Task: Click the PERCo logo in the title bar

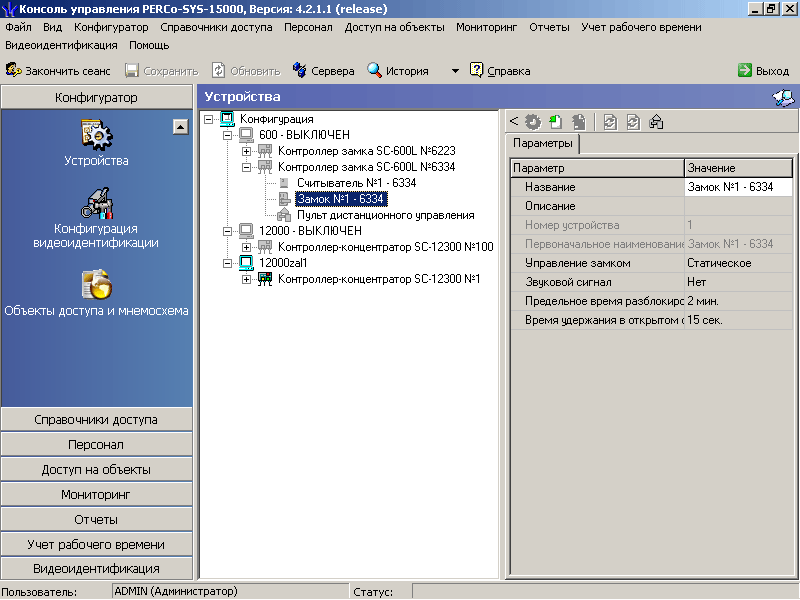Action: [9, 9]
